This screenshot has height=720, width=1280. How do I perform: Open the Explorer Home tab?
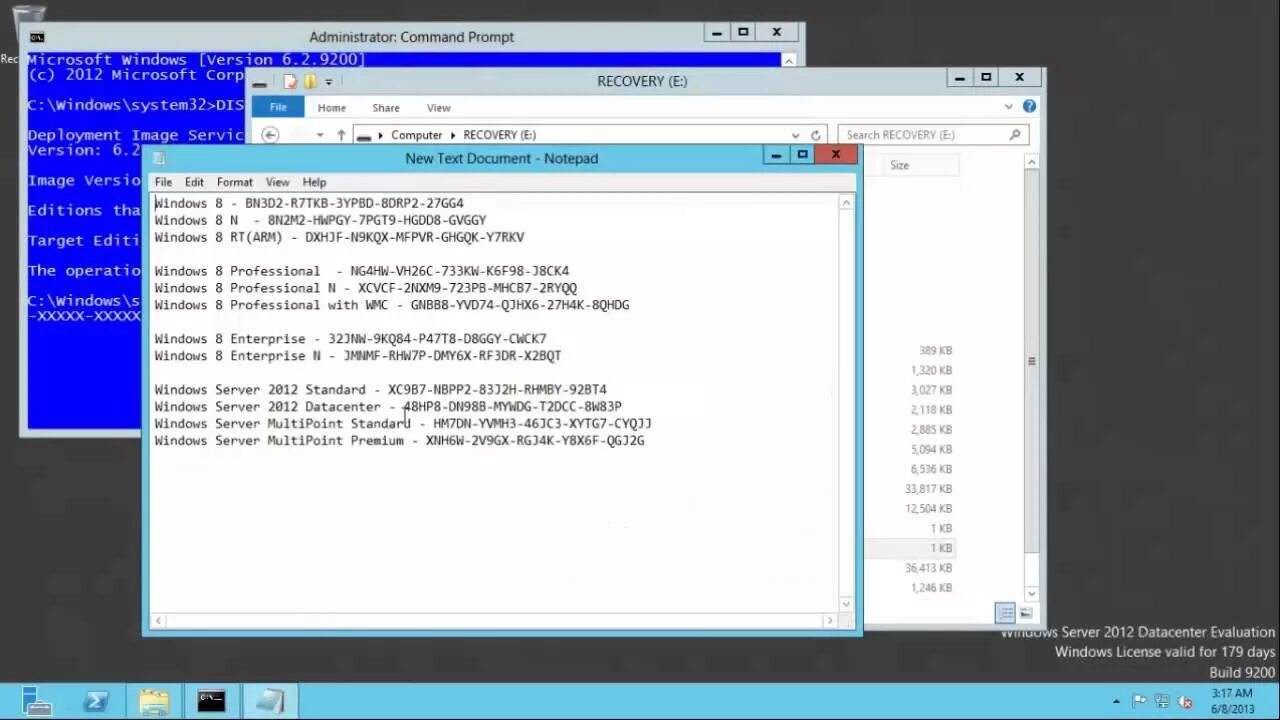pos(332,108)
